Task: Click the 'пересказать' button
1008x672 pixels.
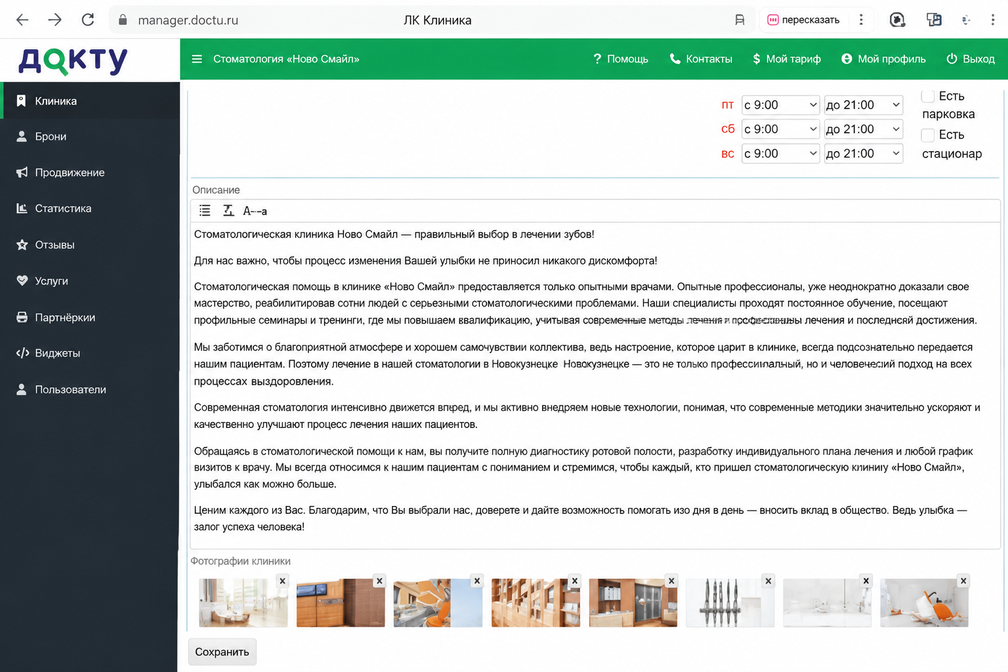Action: pos(804,20)
